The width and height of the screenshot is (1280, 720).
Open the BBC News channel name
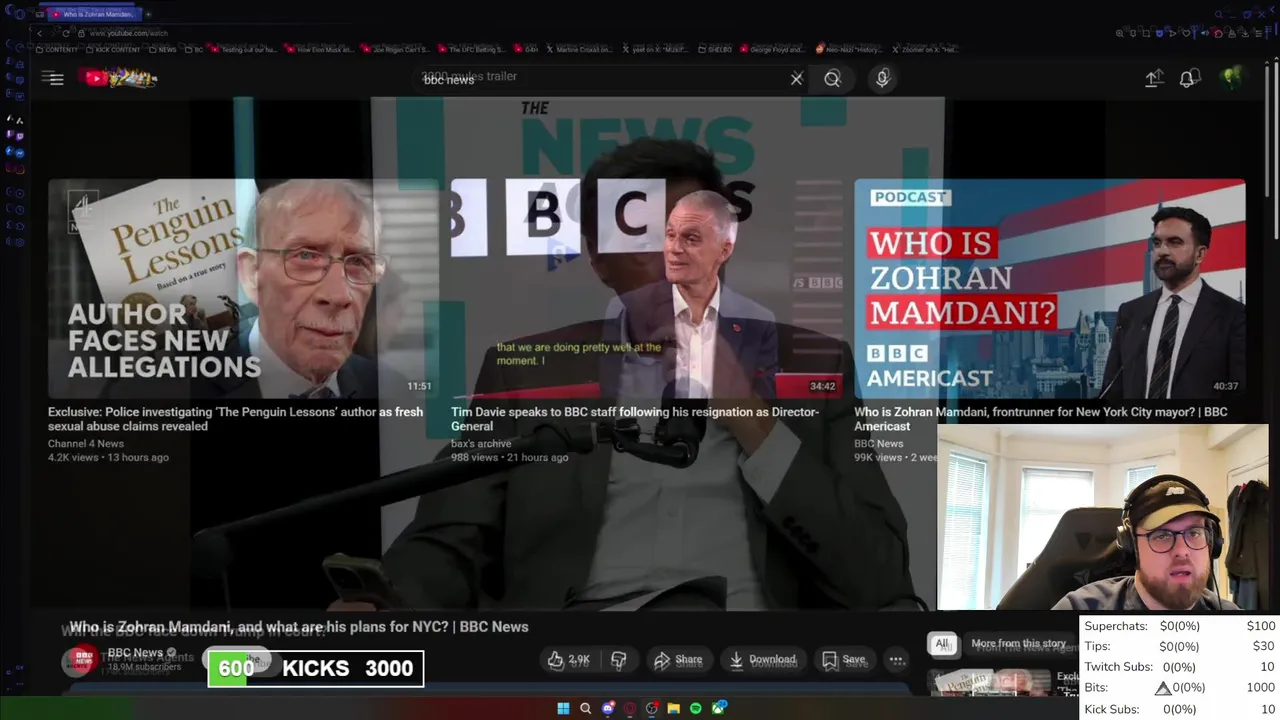pos(135,653)
